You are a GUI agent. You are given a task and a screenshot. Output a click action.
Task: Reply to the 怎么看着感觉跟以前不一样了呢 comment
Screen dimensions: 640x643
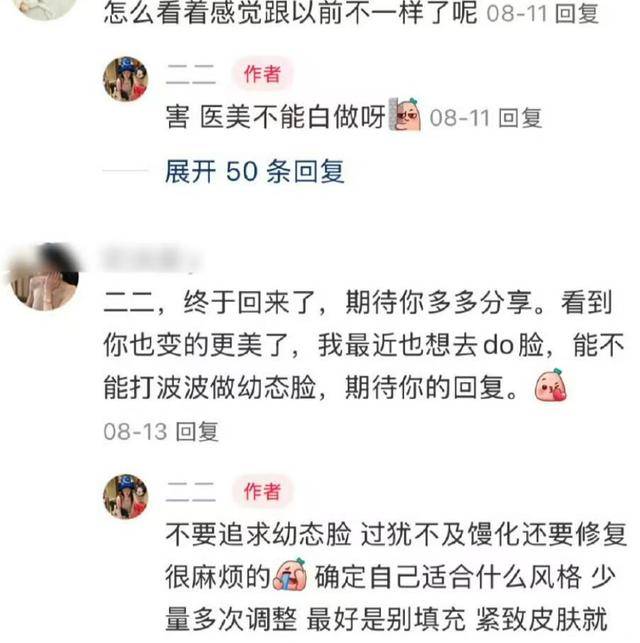(x=576, y=14)
